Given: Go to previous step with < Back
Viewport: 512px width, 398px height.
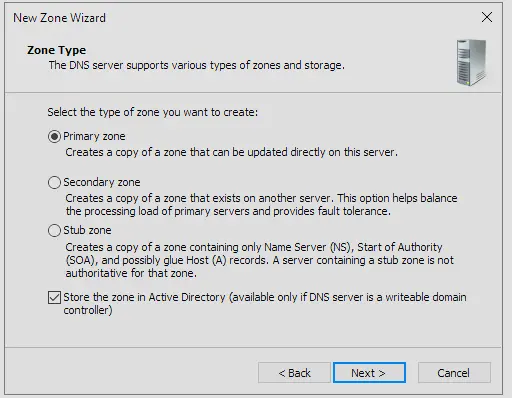Looking at the screenshot, I should point(294,372).
